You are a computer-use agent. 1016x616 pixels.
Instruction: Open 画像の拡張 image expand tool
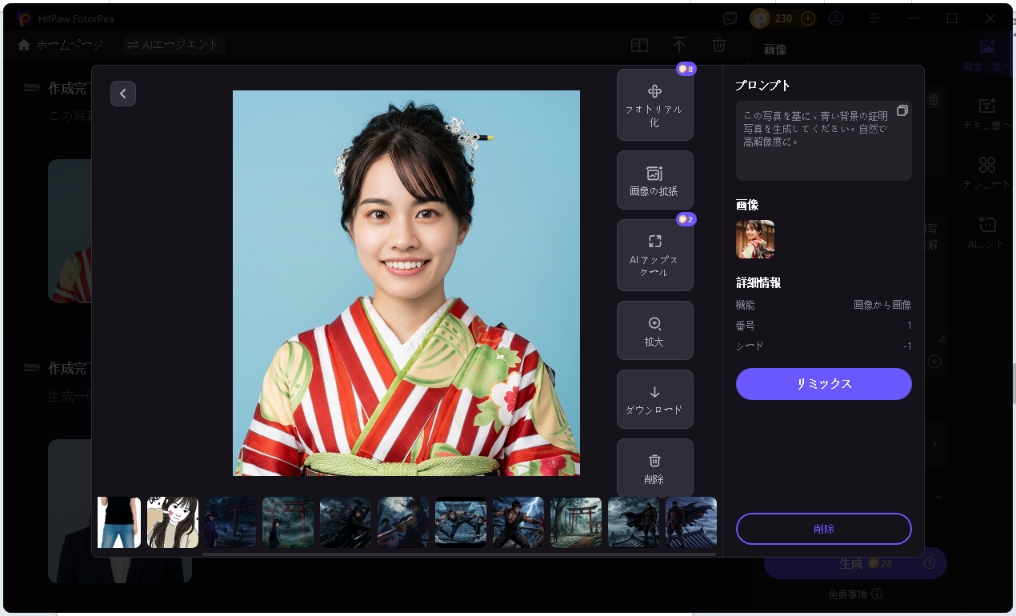pos(654,180)
